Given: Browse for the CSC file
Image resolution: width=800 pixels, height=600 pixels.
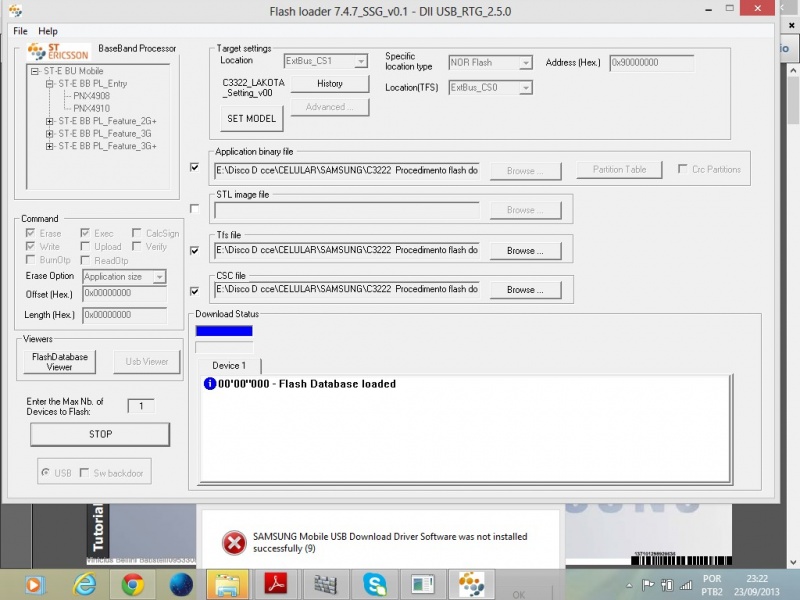Looking at the screenshot, I should (x=526, y=290).
